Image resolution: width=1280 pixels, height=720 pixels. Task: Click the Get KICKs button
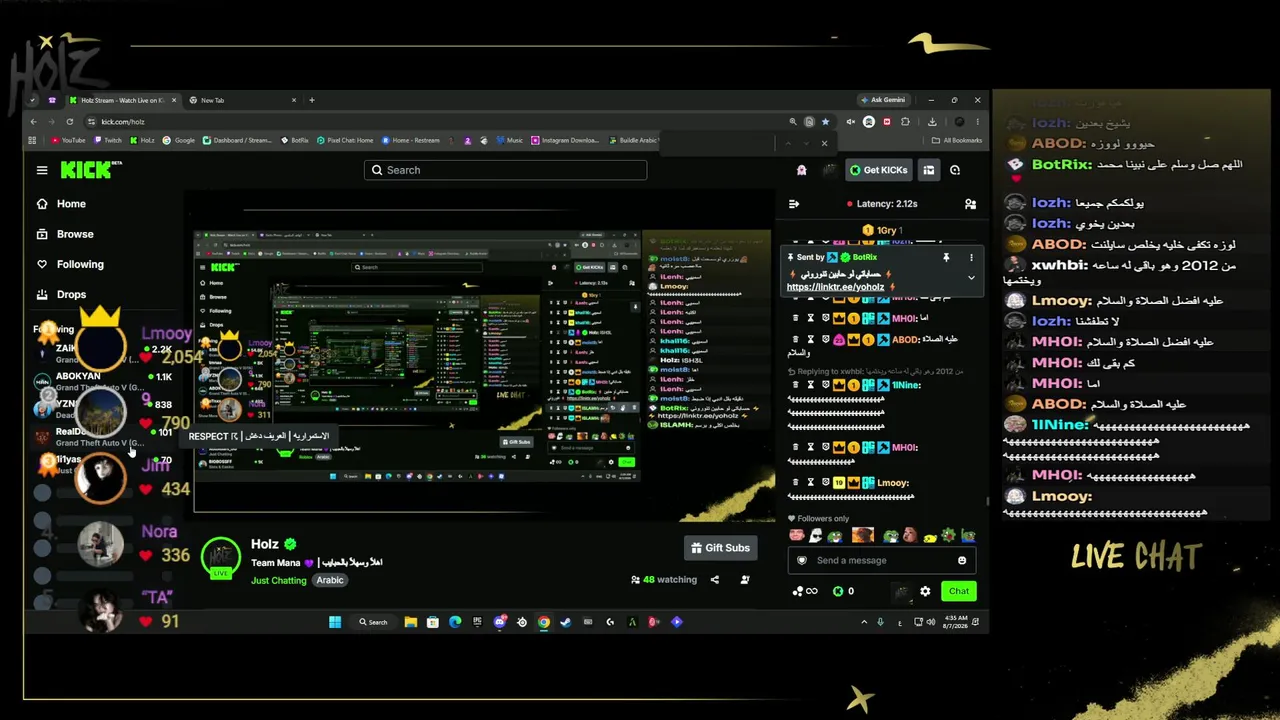[878, 170]
